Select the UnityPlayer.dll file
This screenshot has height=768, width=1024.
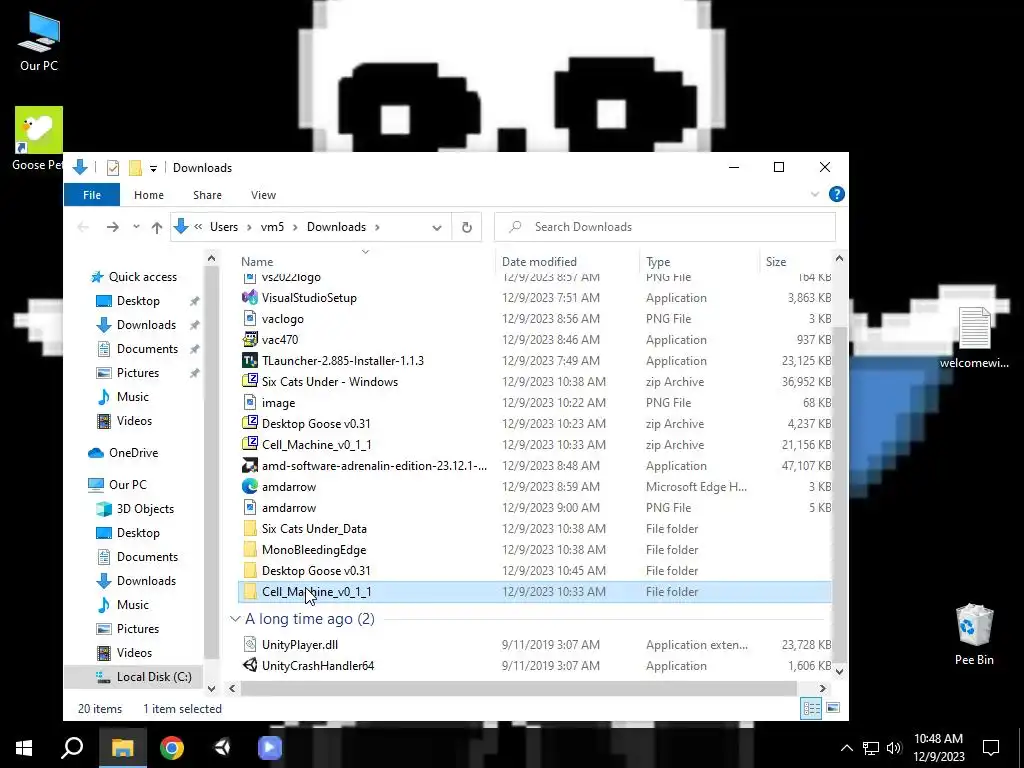(536, 645)
